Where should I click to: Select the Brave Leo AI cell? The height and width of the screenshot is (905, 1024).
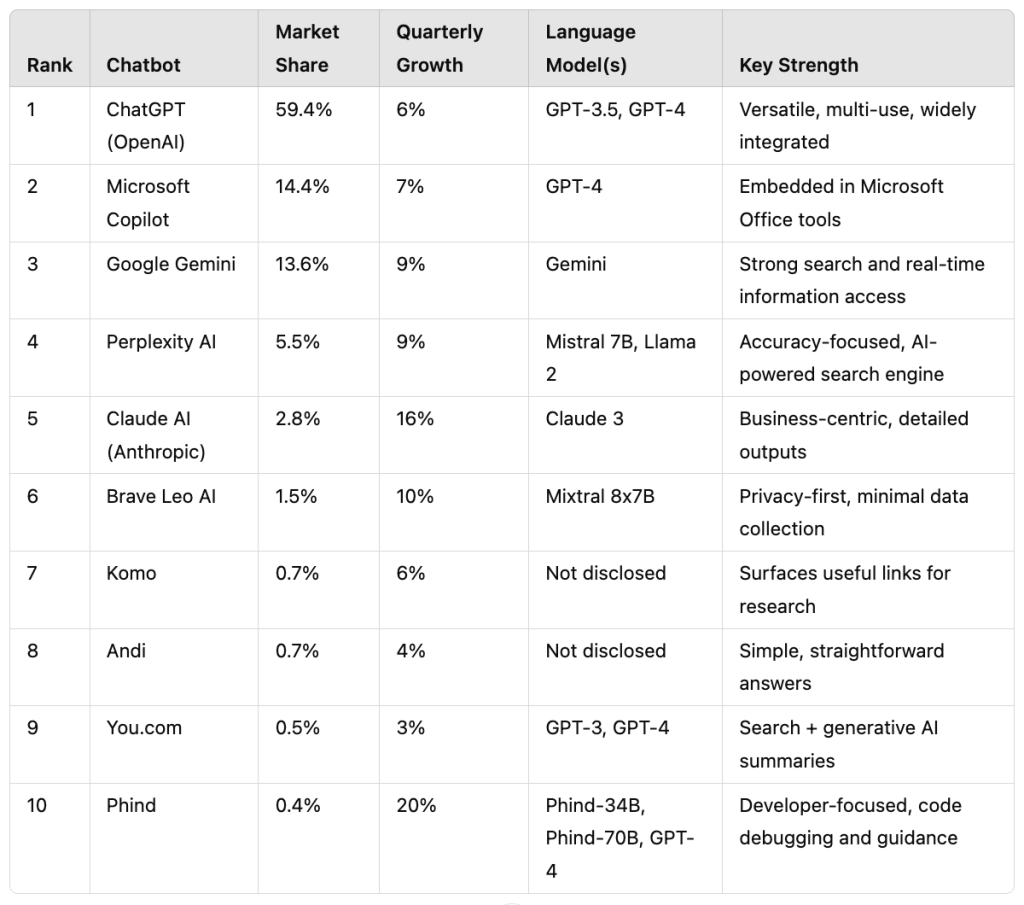point(161,496)
